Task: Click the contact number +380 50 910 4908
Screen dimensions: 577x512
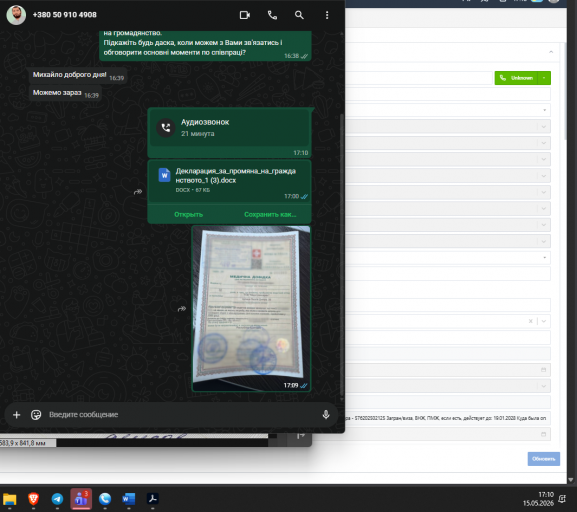Action: [65, 15]
